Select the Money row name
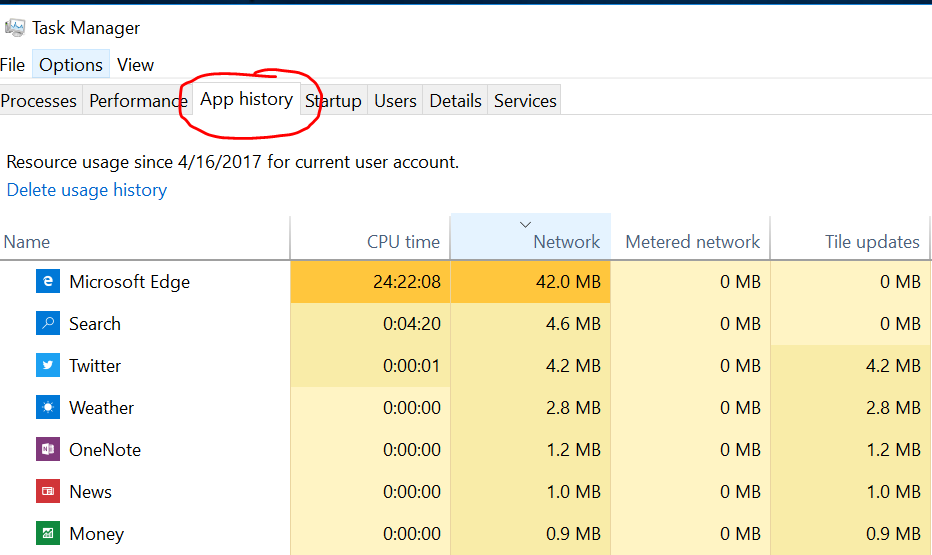Viewport: 932px width, 555px height. (96, 534)
